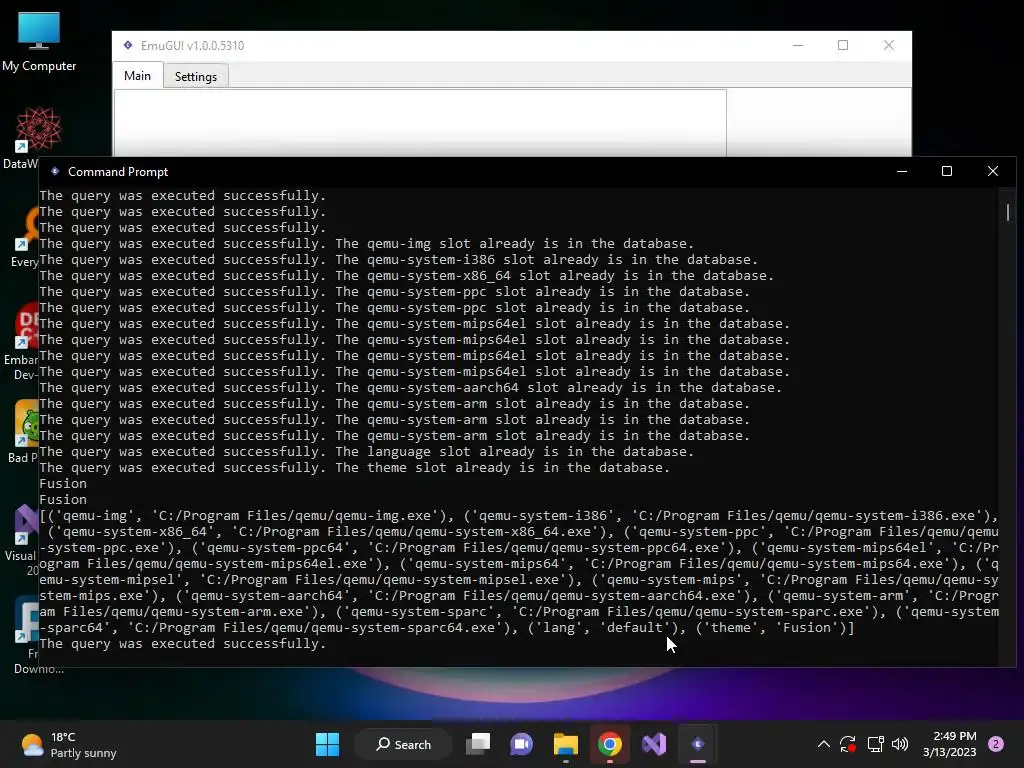Screen dimensions: 1024x768
Task: Minimize the Command Prompt window
Action: point(902,171)
